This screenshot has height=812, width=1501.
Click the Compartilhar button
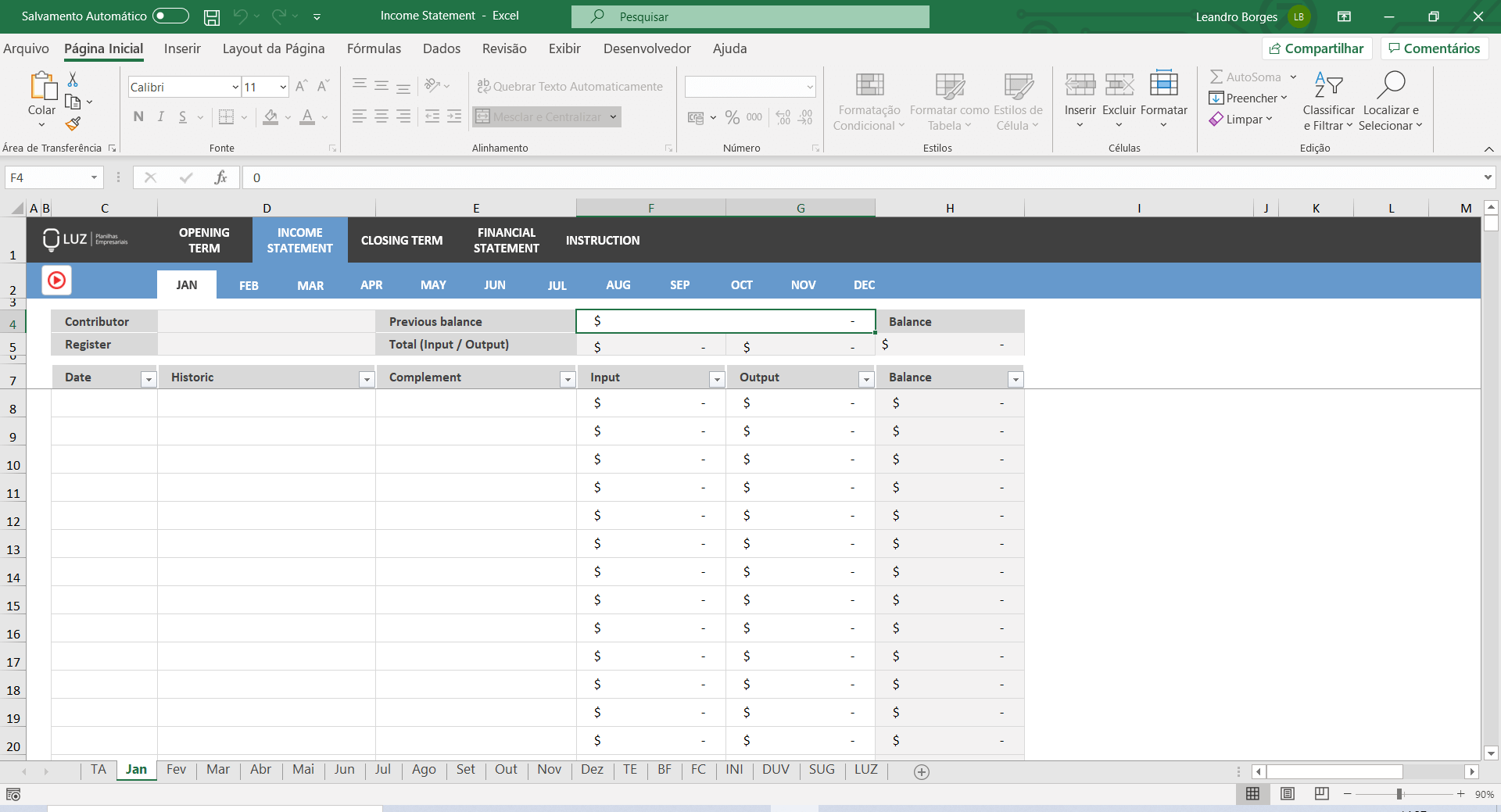tap(1317, 48)
